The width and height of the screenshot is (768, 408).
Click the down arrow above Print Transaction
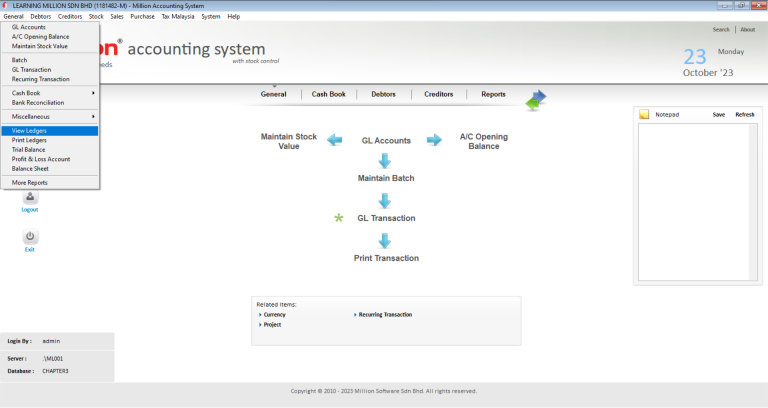385,240
